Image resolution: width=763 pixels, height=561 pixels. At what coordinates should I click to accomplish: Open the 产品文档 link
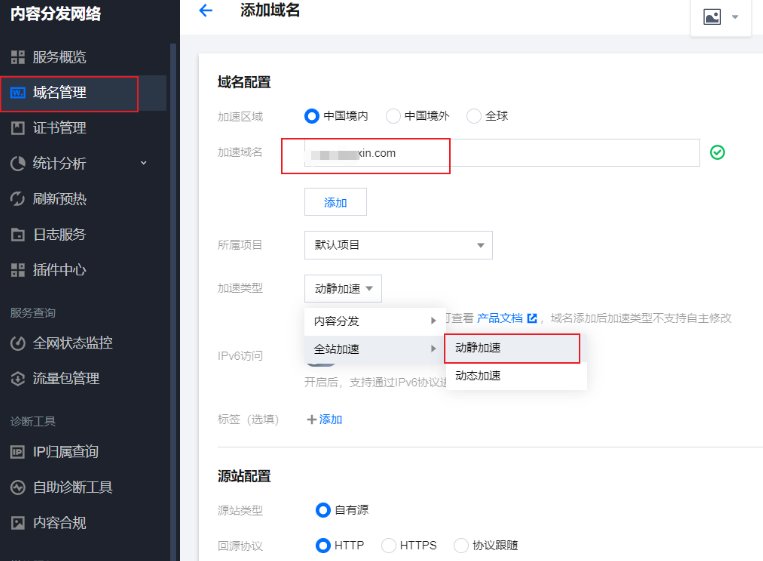[499, 318]
